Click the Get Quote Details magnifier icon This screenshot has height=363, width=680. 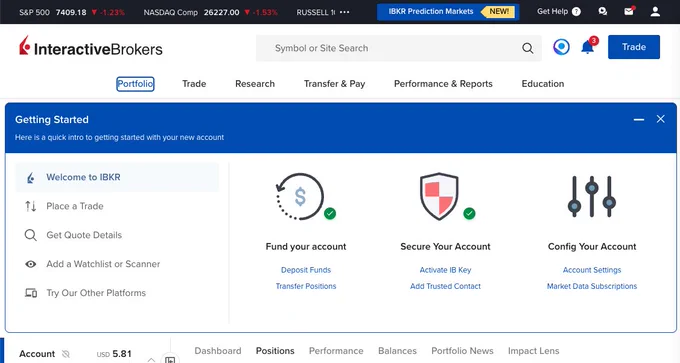click(x=30, y=235)
